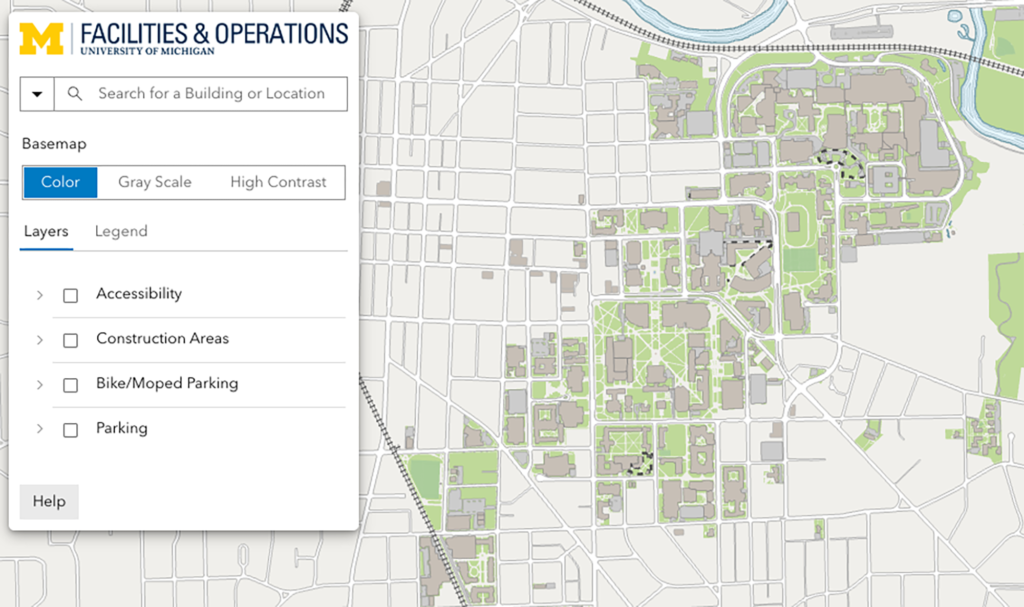Viewport: 1024px width, 607px height.
Task: Click the Construction Areas layer label
Action: coord(163,338)
